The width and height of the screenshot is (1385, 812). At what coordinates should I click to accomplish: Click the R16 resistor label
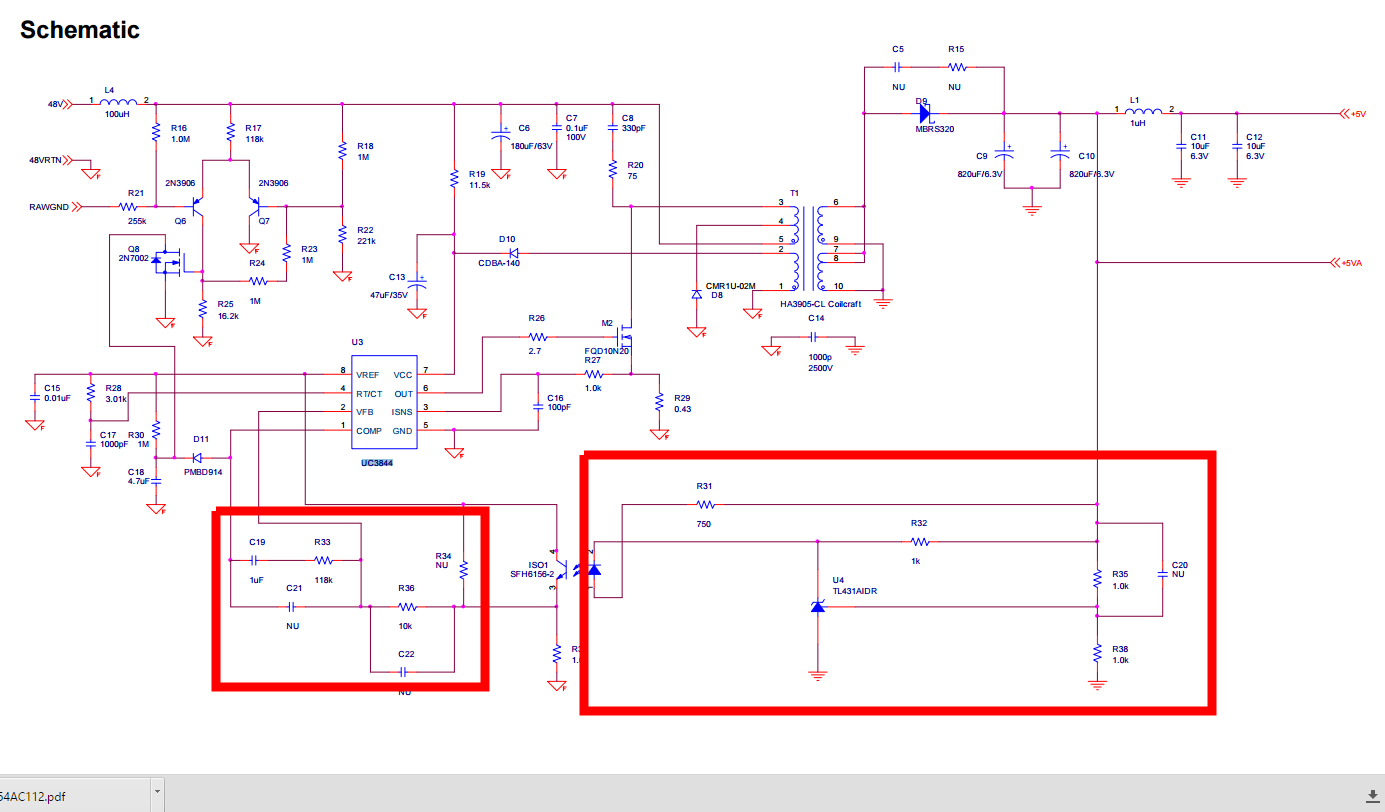[179, 128]
